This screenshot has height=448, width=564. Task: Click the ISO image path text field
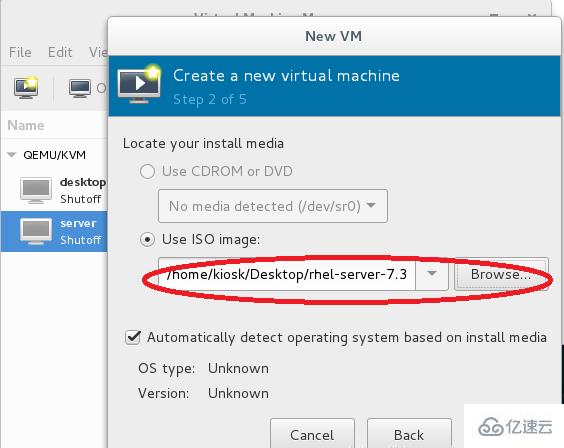(287, 274)
